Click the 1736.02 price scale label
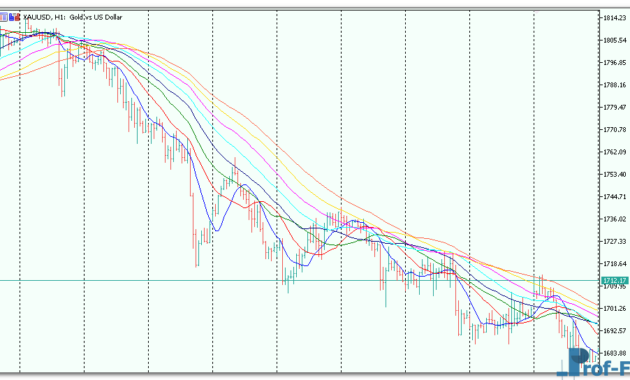 [615, 219]
